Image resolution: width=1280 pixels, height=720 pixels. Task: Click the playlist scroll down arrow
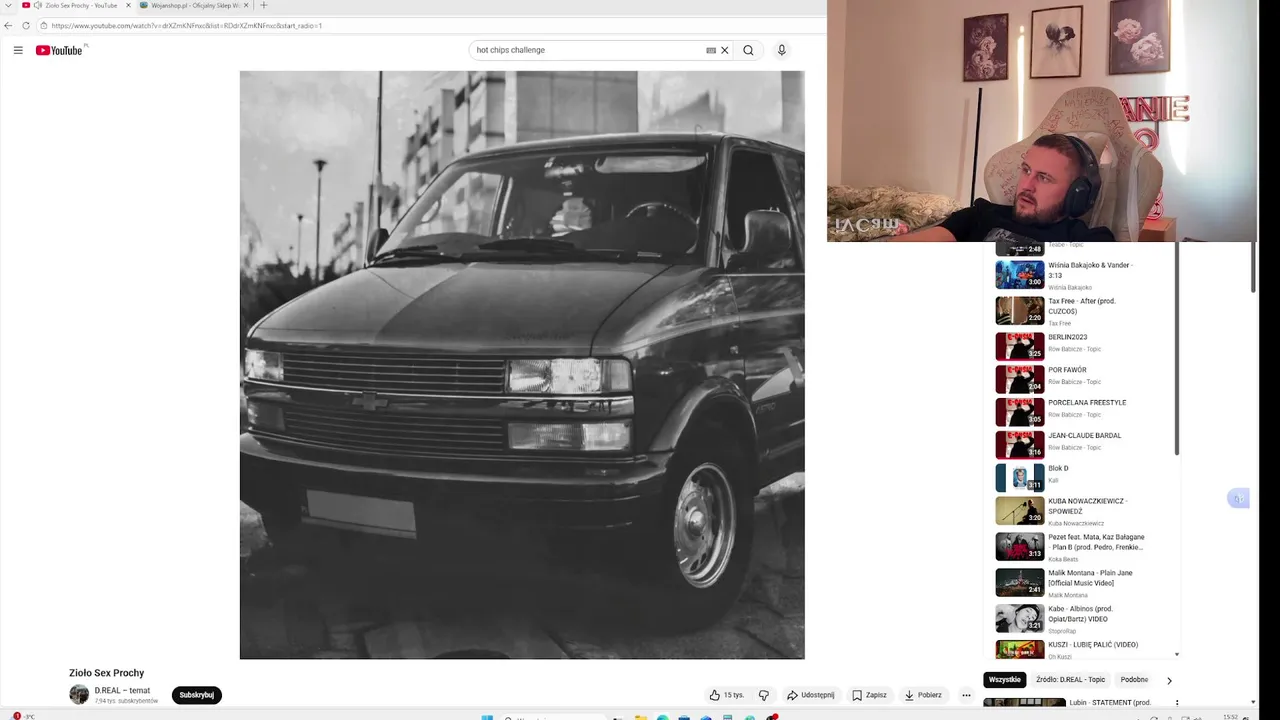pyautogui.click(x=1176, y=655)
